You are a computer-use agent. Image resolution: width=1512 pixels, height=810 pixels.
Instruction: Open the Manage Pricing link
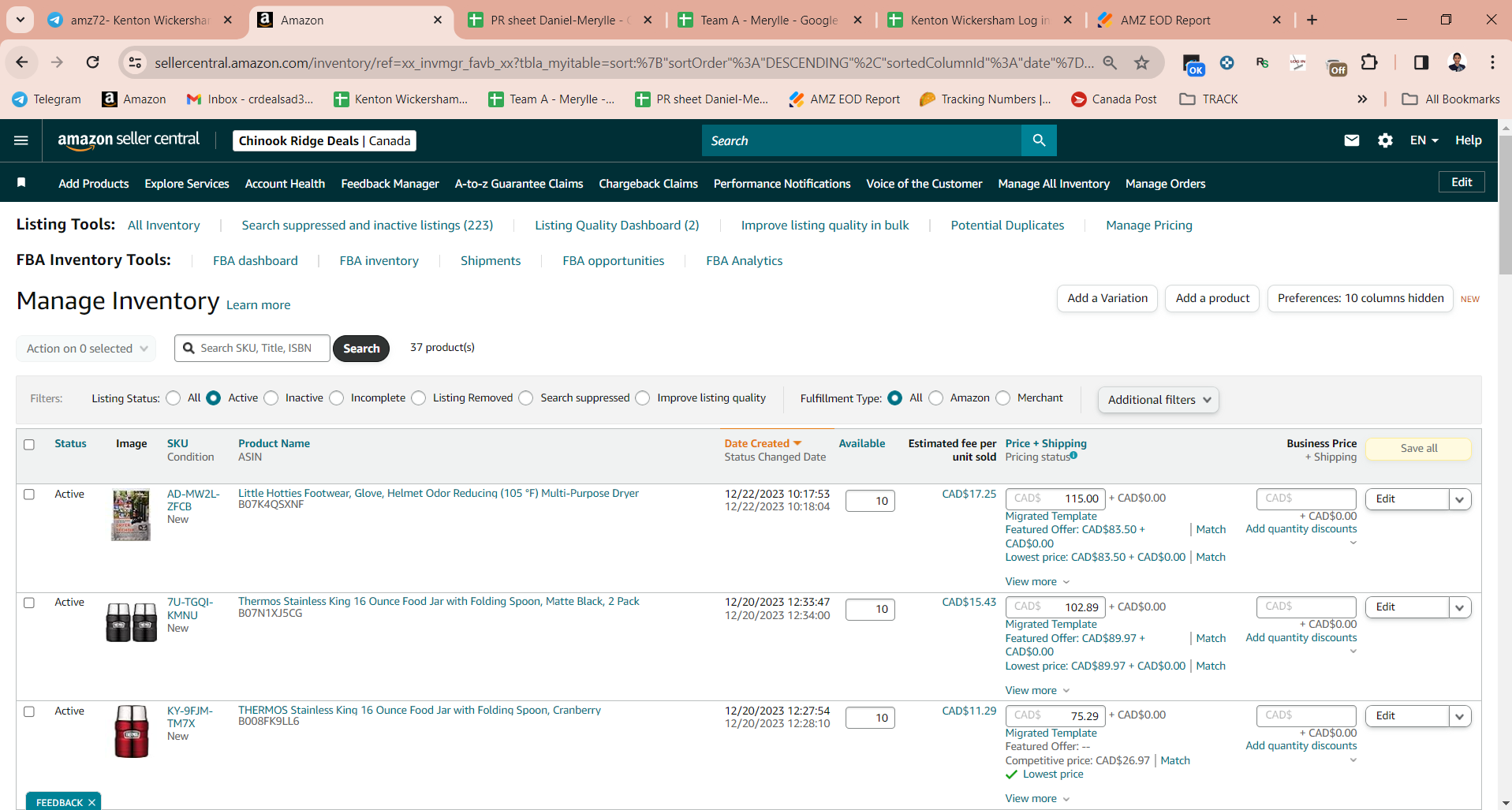(x=1149, y=226)
